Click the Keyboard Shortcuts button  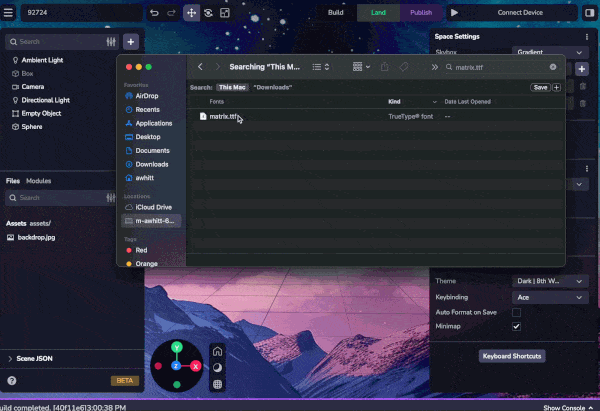tap(512, 356)
